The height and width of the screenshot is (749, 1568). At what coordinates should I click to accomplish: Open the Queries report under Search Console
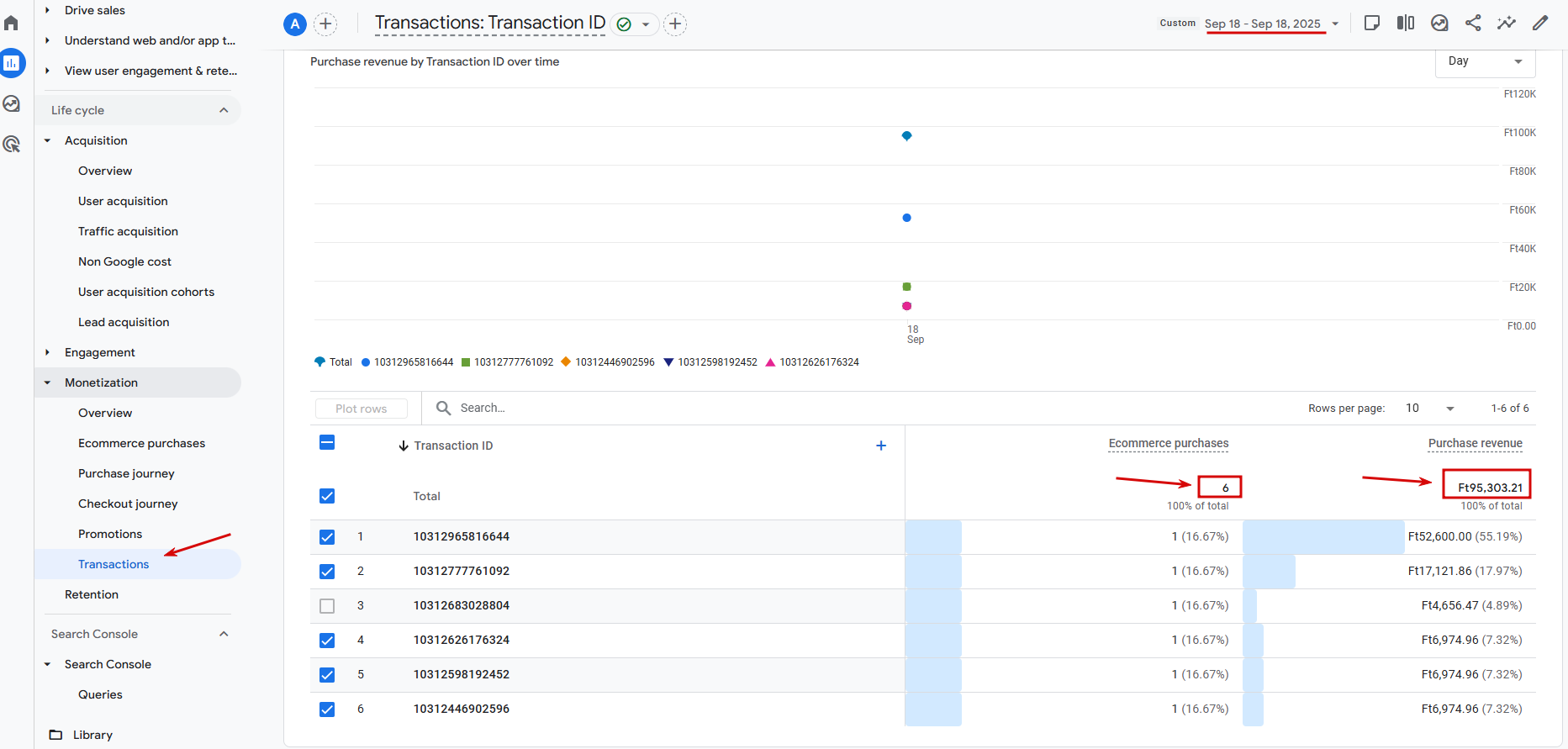coord(100,694)
